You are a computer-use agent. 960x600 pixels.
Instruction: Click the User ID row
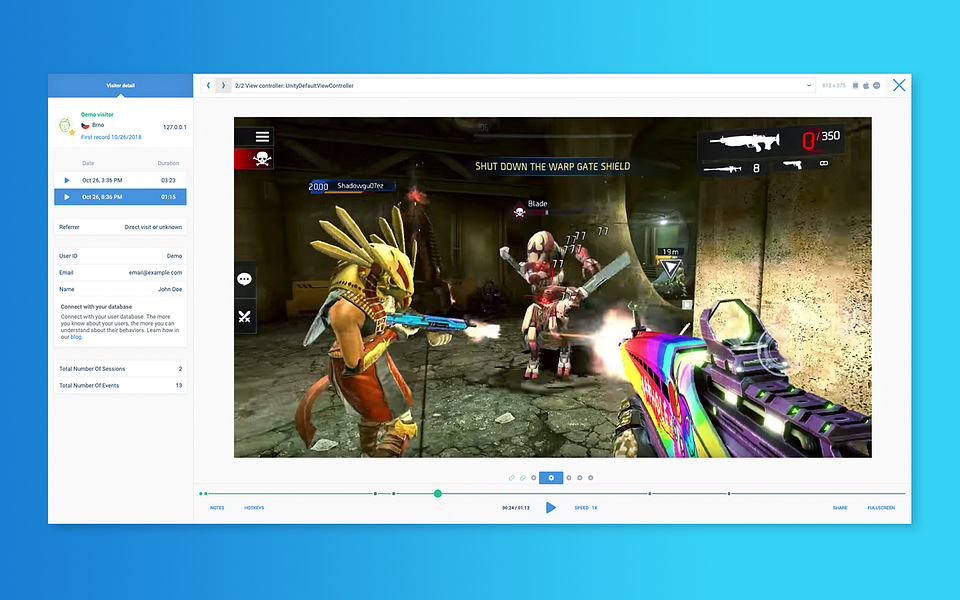tap(120, 256)
